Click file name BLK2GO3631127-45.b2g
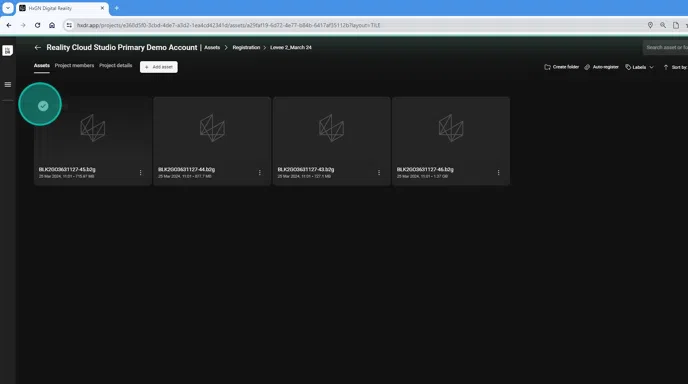688x384 pixels. 67,169
